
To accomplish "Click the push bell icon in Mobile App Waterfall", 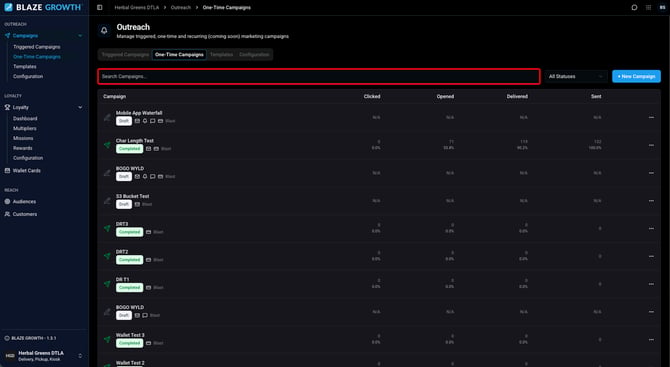I will tap(145, 121).
